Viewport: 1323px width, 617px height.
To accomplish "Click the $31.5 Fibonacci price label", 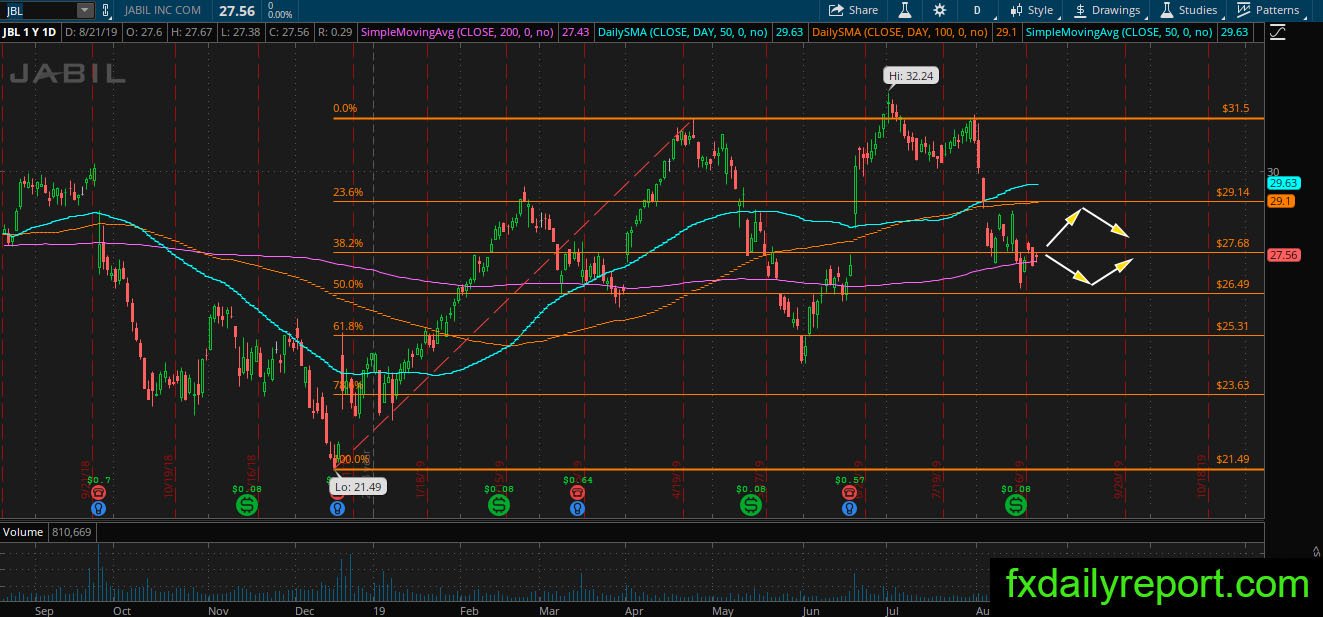I will point(1236,108).
